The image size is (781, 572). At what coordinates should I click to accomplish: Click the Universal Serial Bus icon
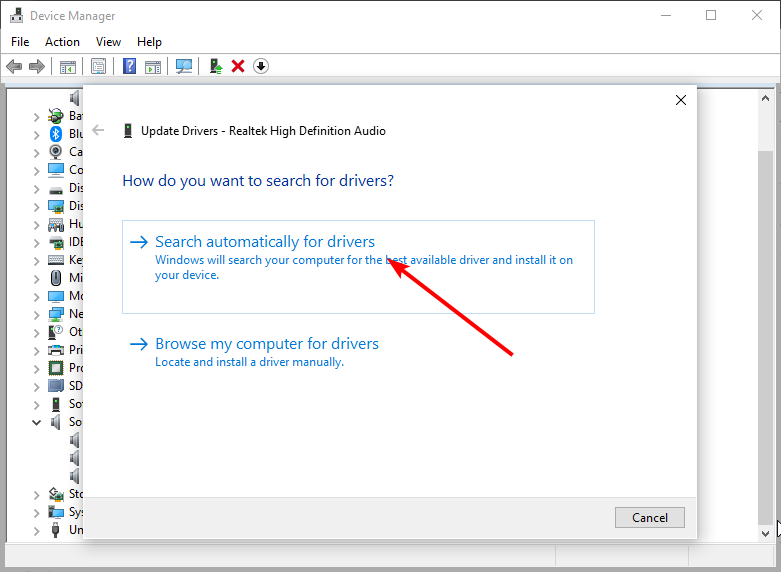point(56,530)
